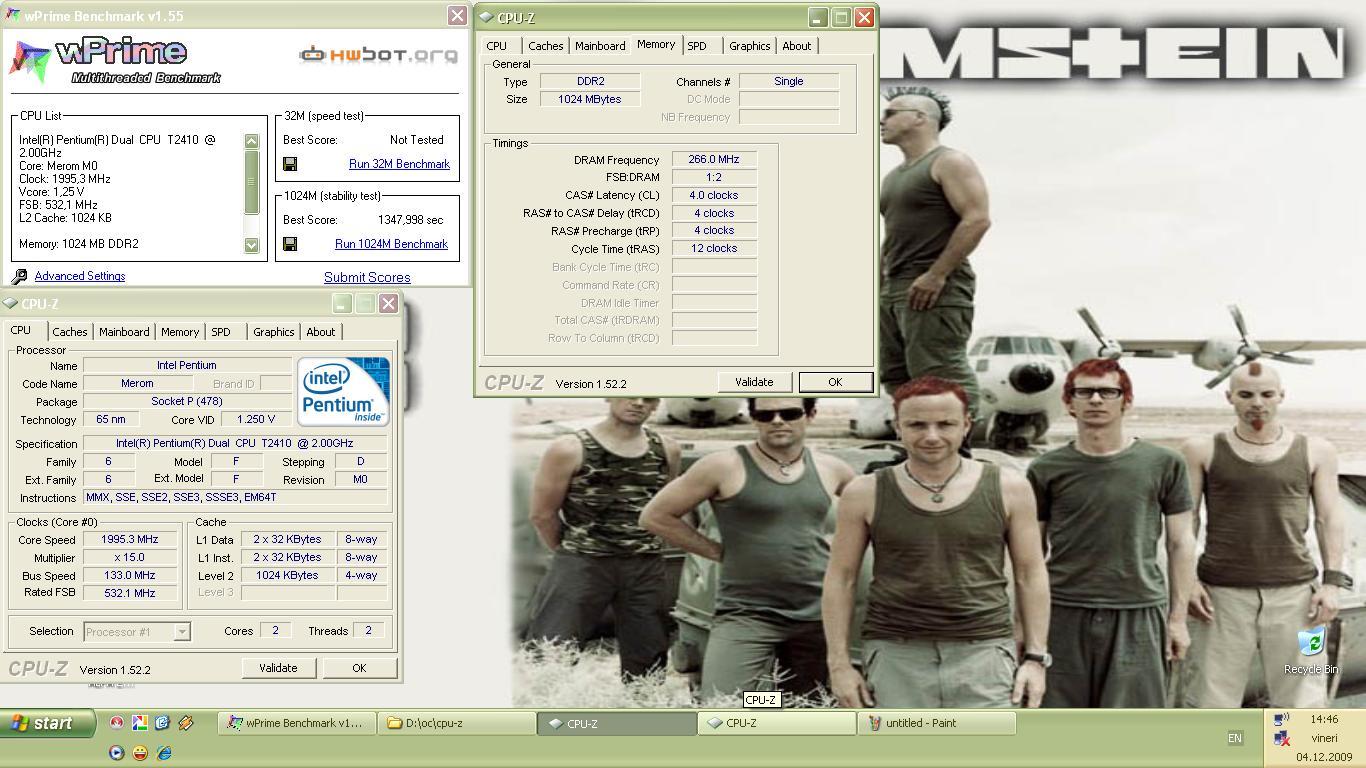1366x768 pixels.
Task: Click the Specification field text
Action: pyautogui.click(x=235, y=444)
